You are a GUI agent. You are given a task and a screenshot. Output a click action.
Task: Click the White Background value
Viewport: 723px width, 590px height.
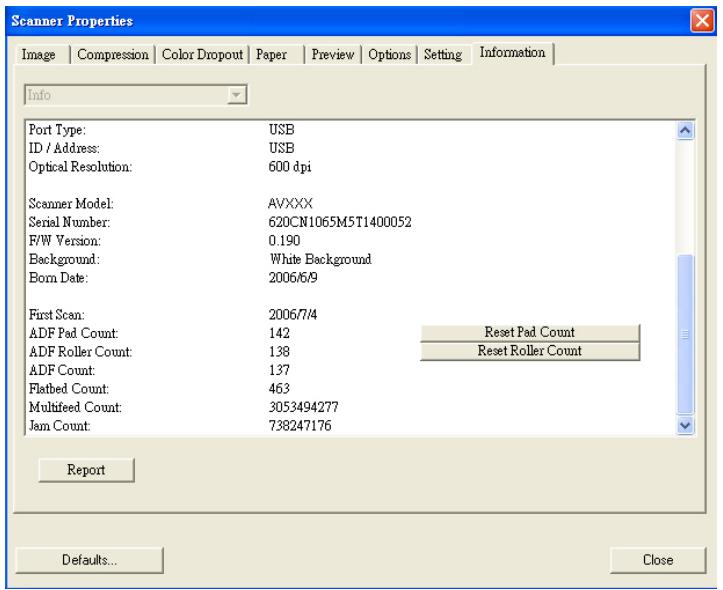click(x=321, y=259)
